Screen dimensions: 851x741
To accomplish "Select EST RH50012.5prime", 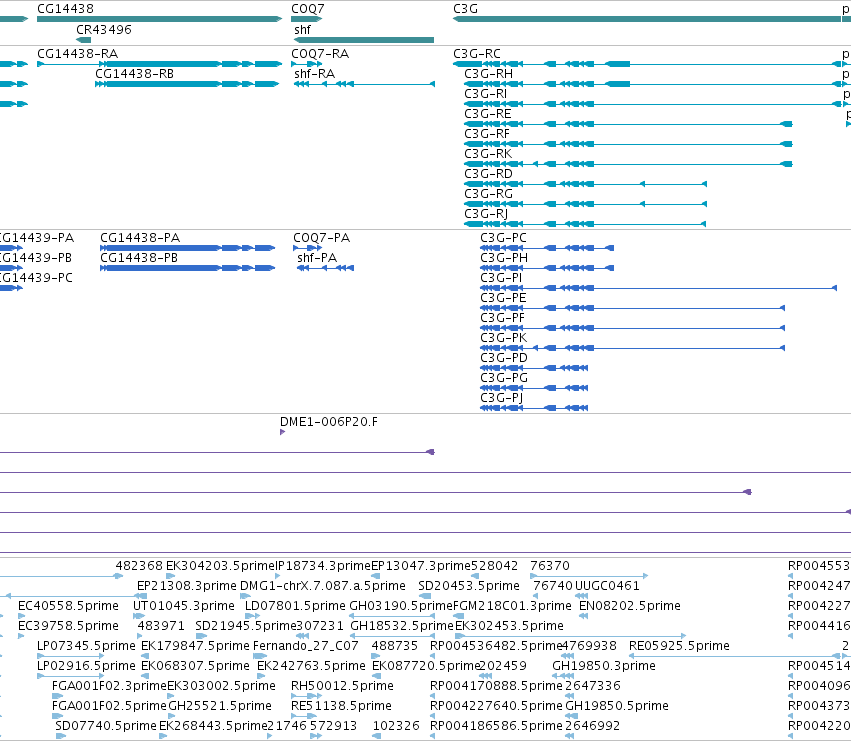I will click(342, 686).
